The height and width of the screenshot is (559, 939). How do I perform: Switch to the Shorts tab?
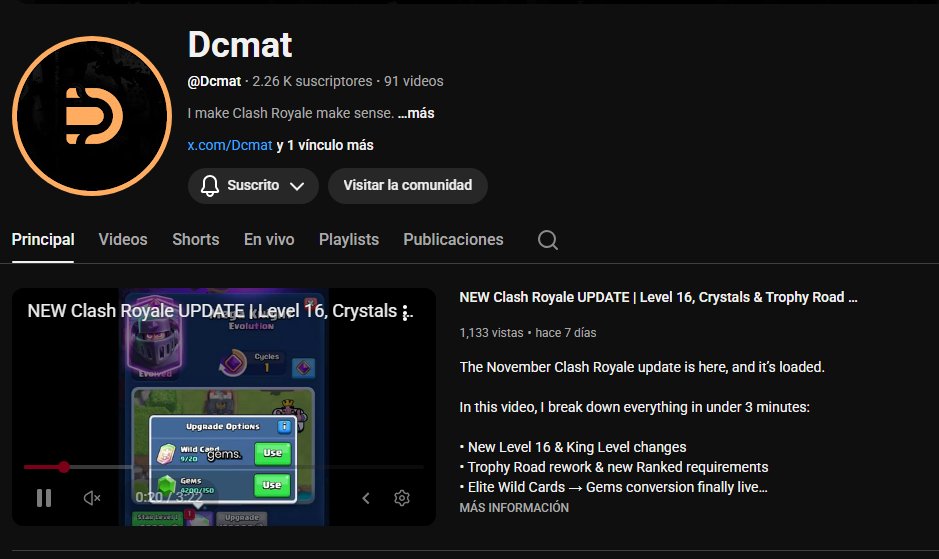(196, 240)
